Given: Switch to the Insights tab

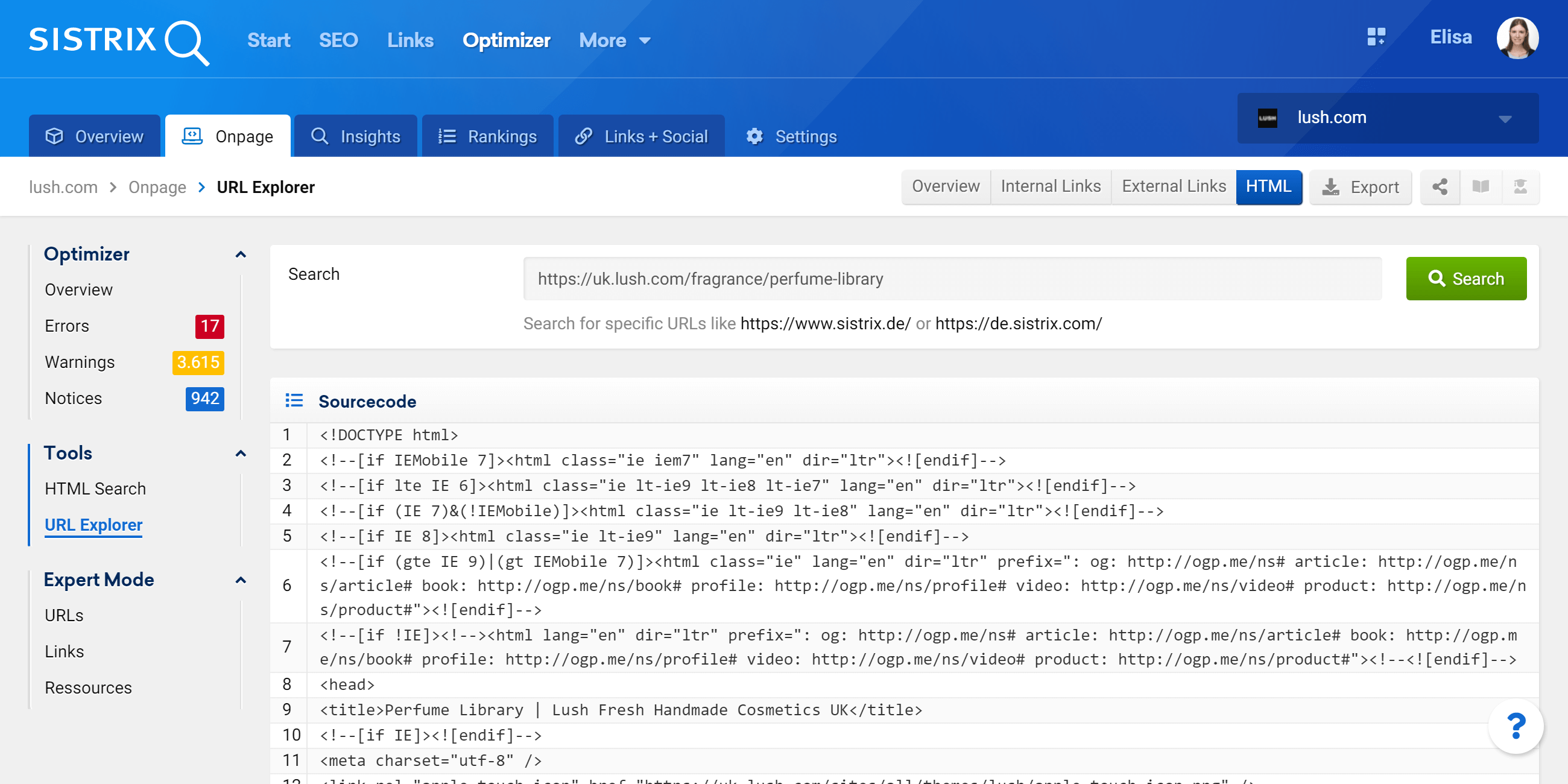Looking at the screenshot, I should 355,136.
